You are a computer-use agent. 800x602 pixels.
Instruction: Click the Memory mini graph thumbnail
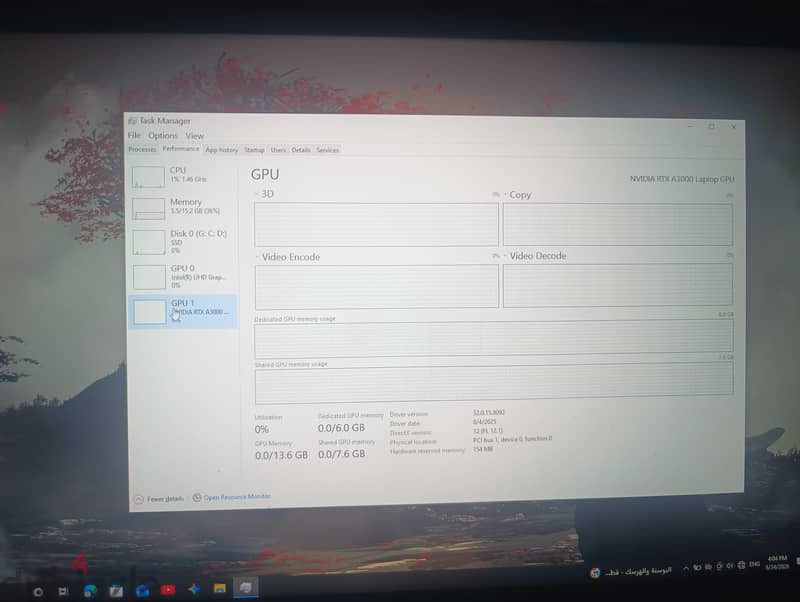148,209
